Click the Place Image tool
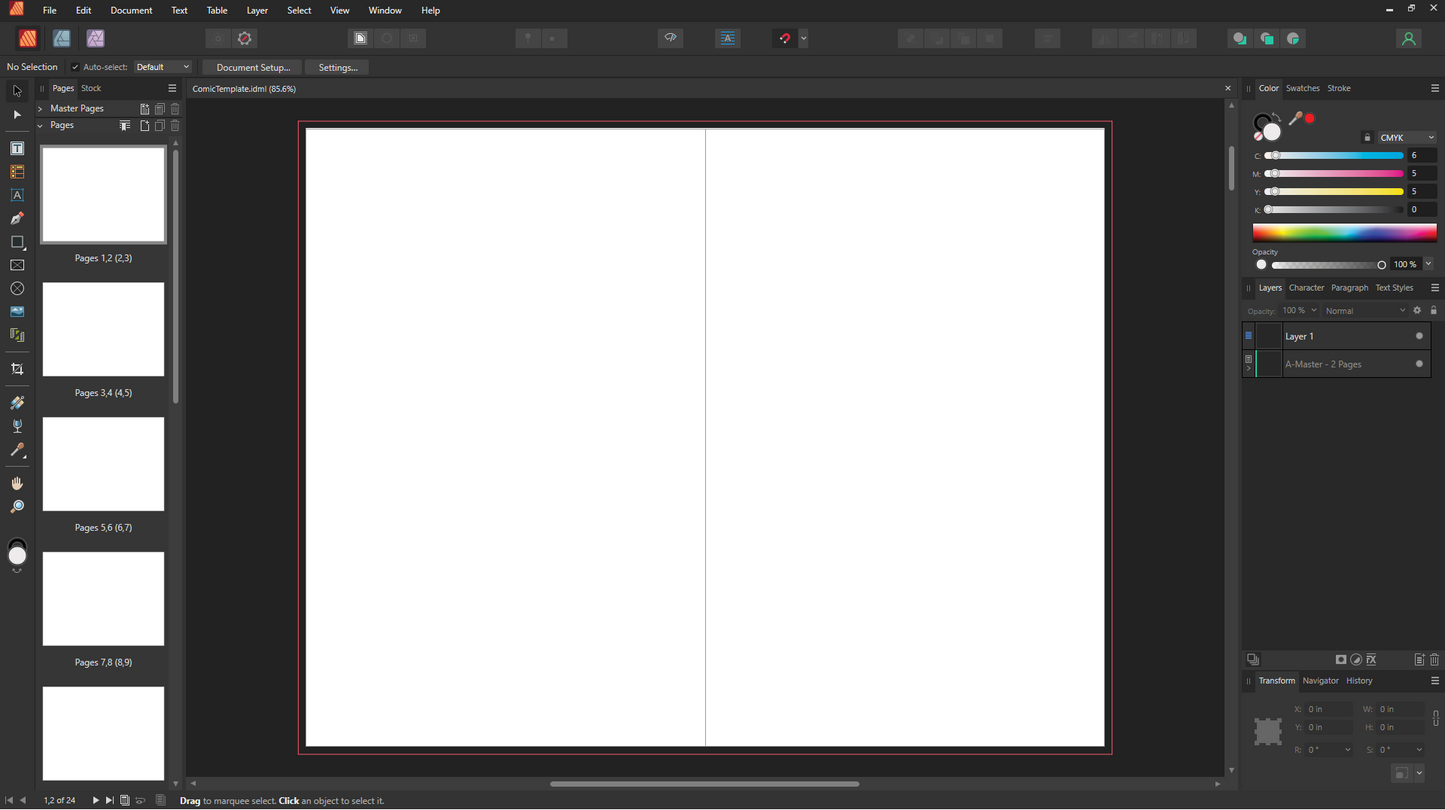The width and height of the screenshot is (1445, 810). coord(17,312)
